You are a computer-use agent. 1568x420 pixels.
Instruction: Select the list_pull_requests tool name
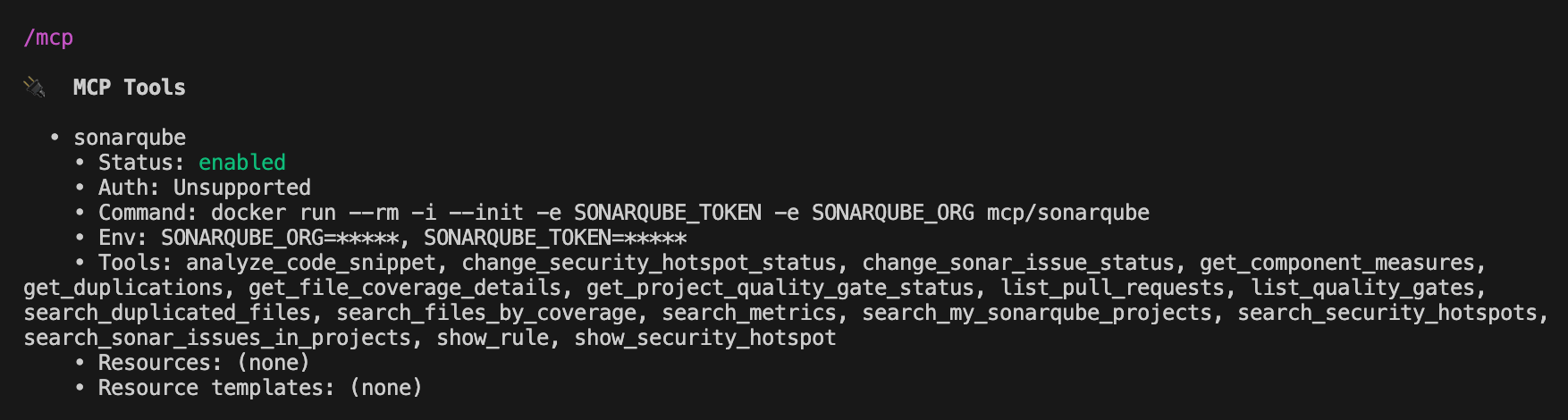[1112, 288]
